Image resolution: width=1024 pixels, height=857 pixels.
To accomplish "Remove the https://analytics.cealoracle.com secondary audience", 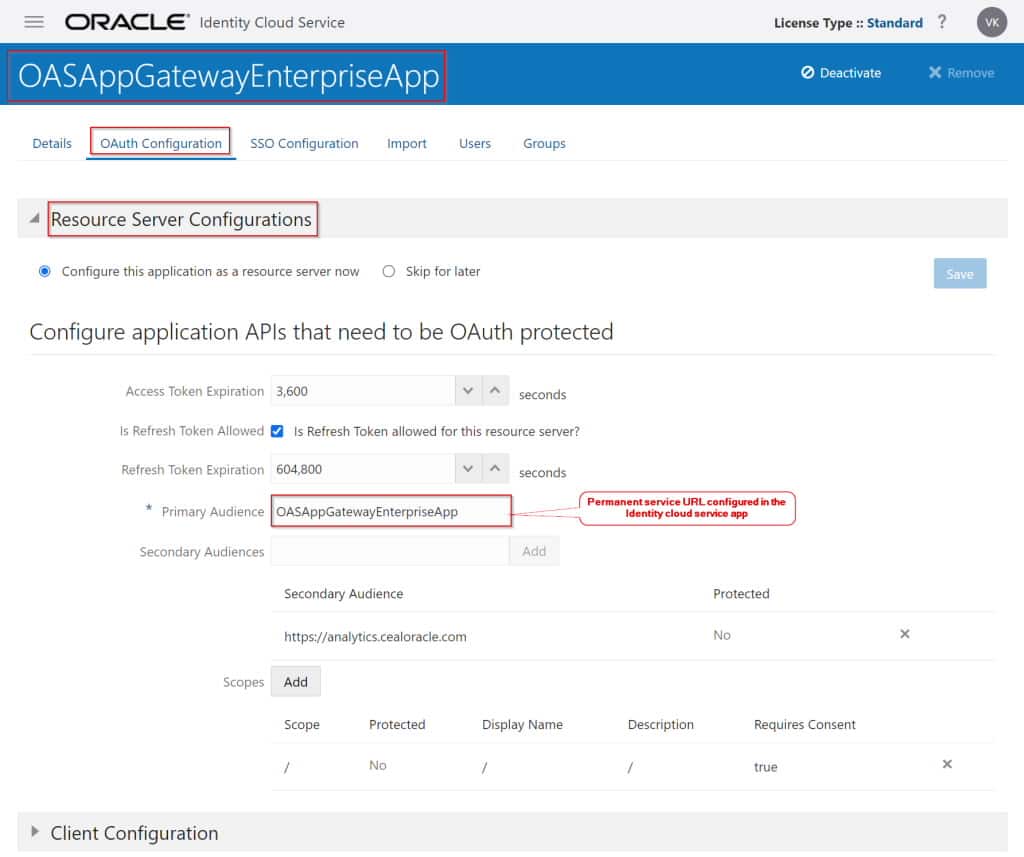I will 904,634.
